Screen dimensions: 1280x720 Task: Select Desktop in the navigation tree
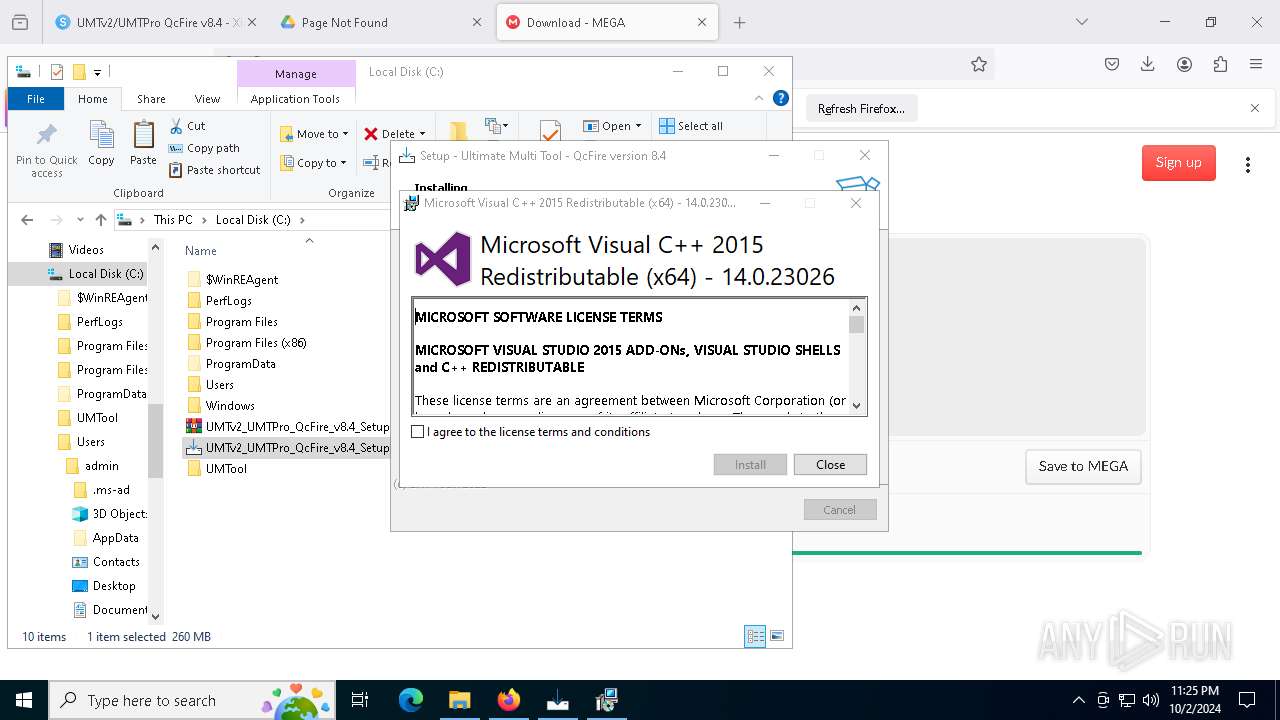tap(114, 586)
